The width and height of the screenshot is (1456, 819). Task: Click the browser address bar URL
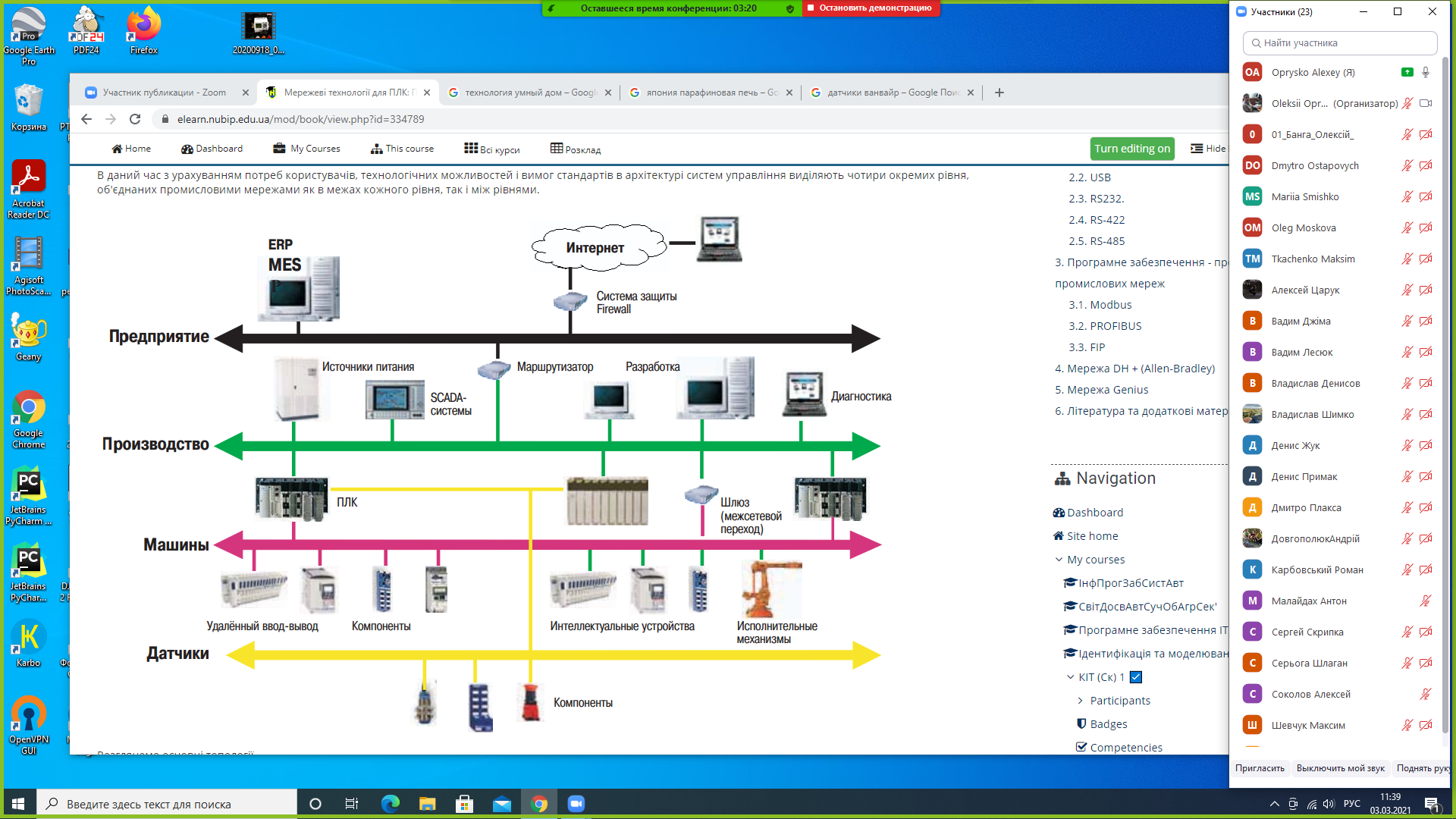[x=301, y=119]
